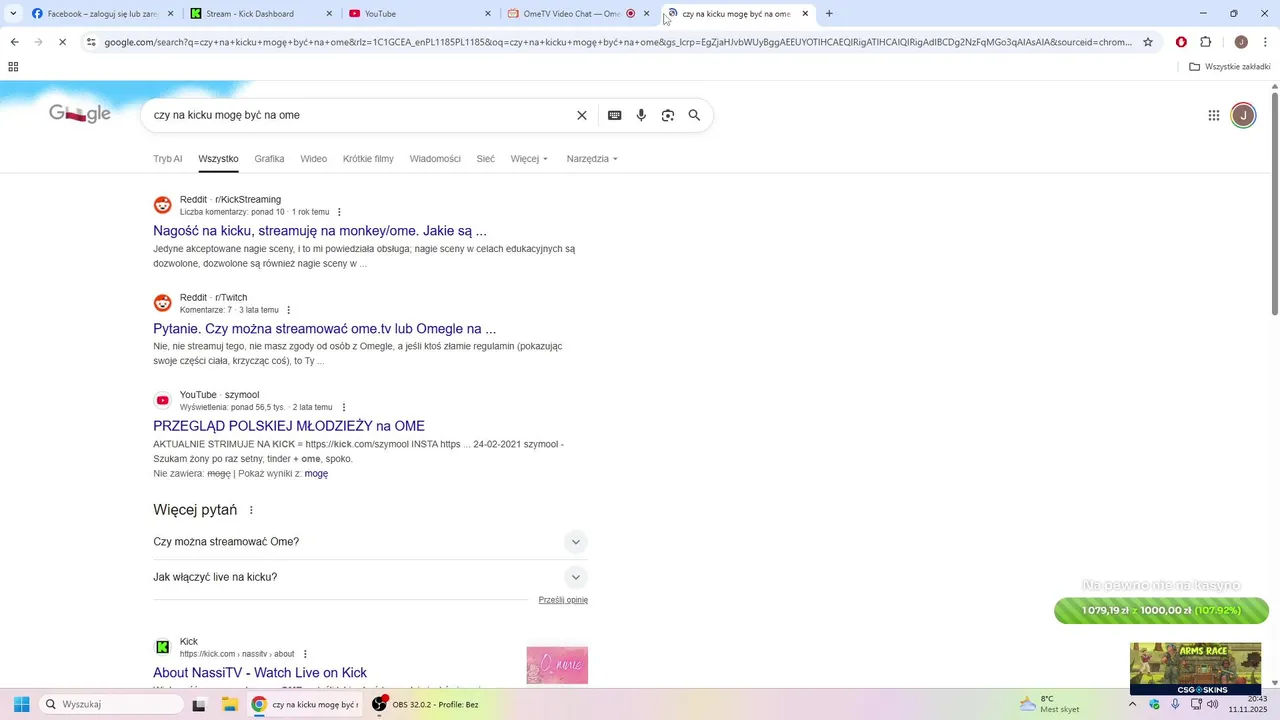Open Chrome window from the taskbar
This screenshot has height=720, width=1280.
pyautogui.click(x=303, y=704)
